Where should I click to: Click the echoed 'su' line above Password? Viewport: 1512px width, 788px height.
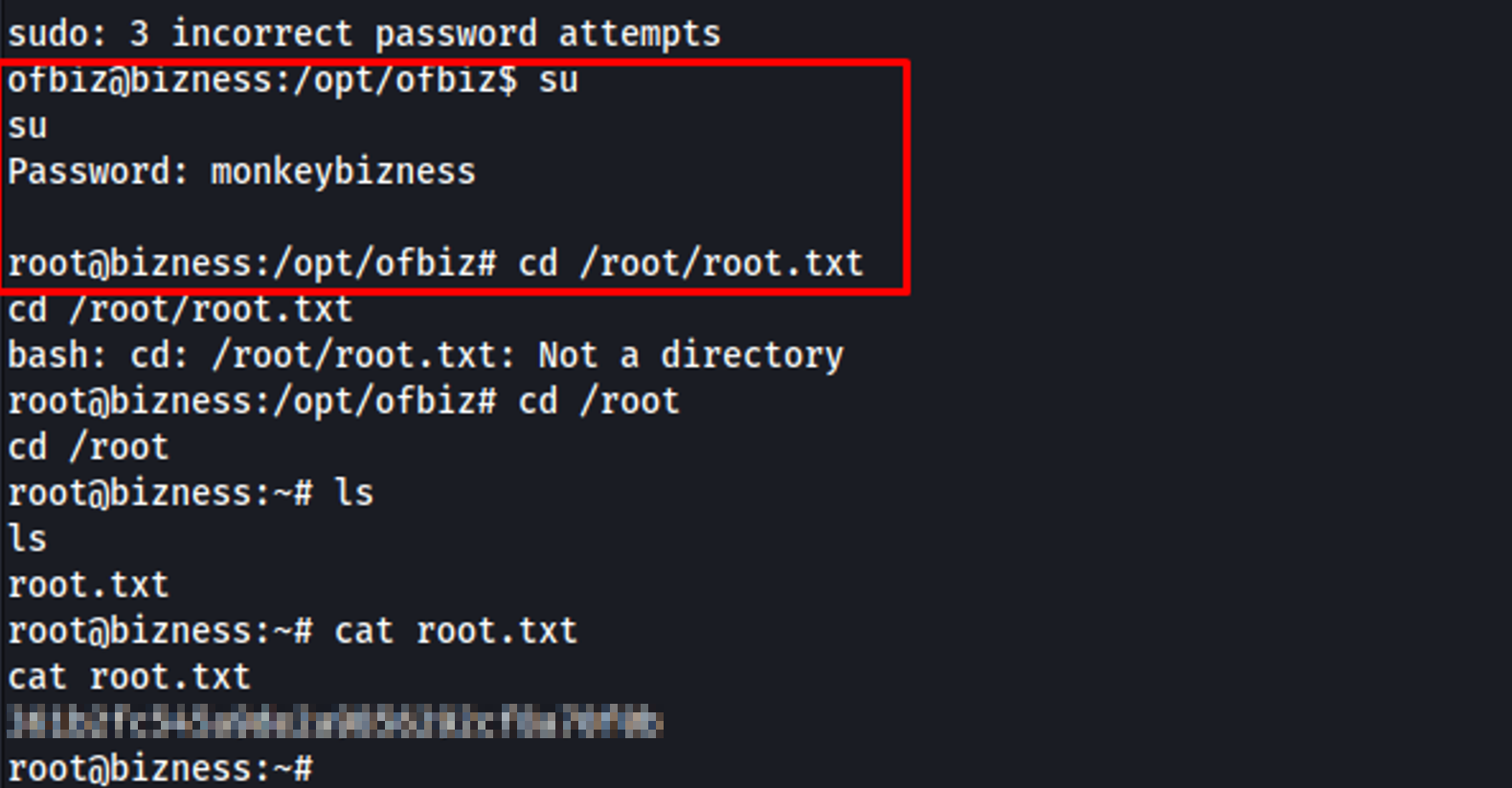27,126
